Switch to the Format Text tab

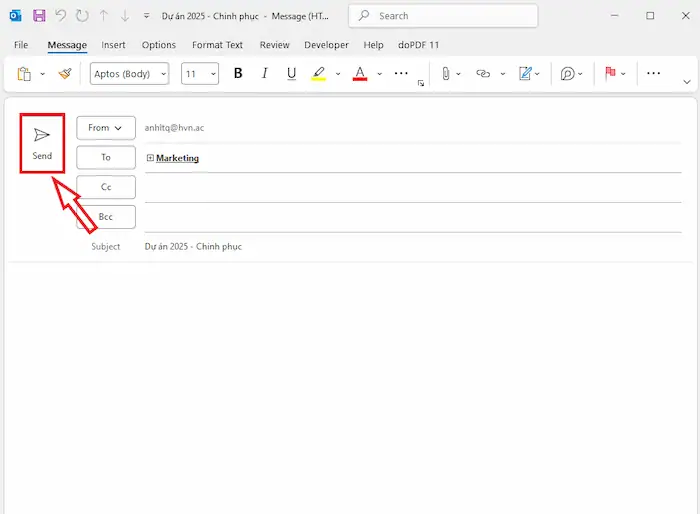tap(217, 45)
